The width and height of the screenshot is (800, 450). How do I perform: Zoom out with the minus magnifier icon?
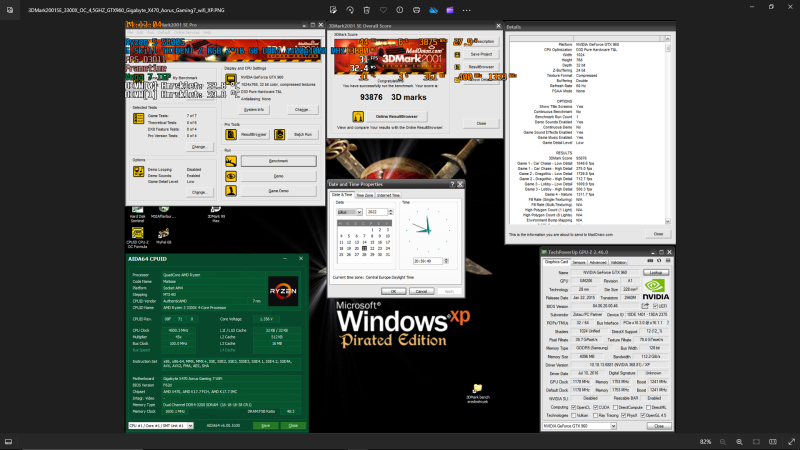722,442
